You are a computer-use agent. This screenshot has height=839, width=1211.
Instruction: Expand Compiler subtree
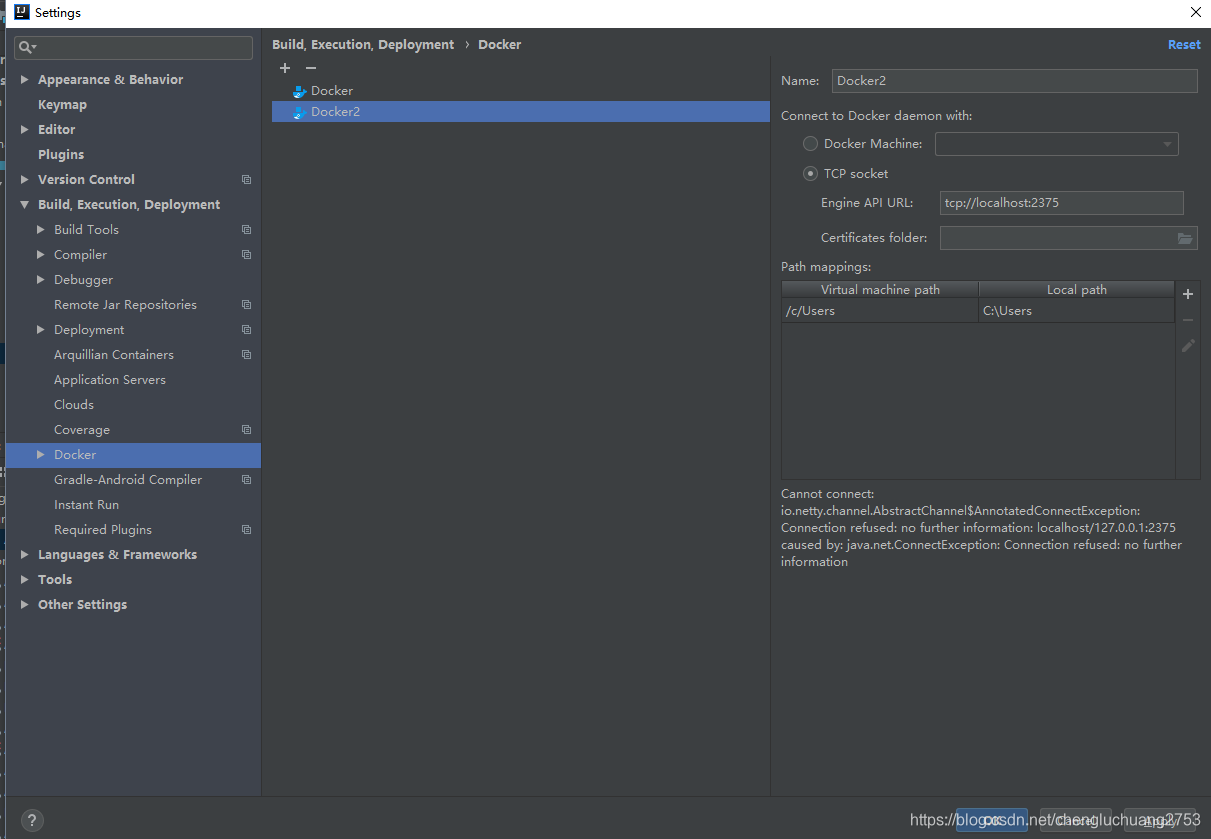tap(41, 255)
